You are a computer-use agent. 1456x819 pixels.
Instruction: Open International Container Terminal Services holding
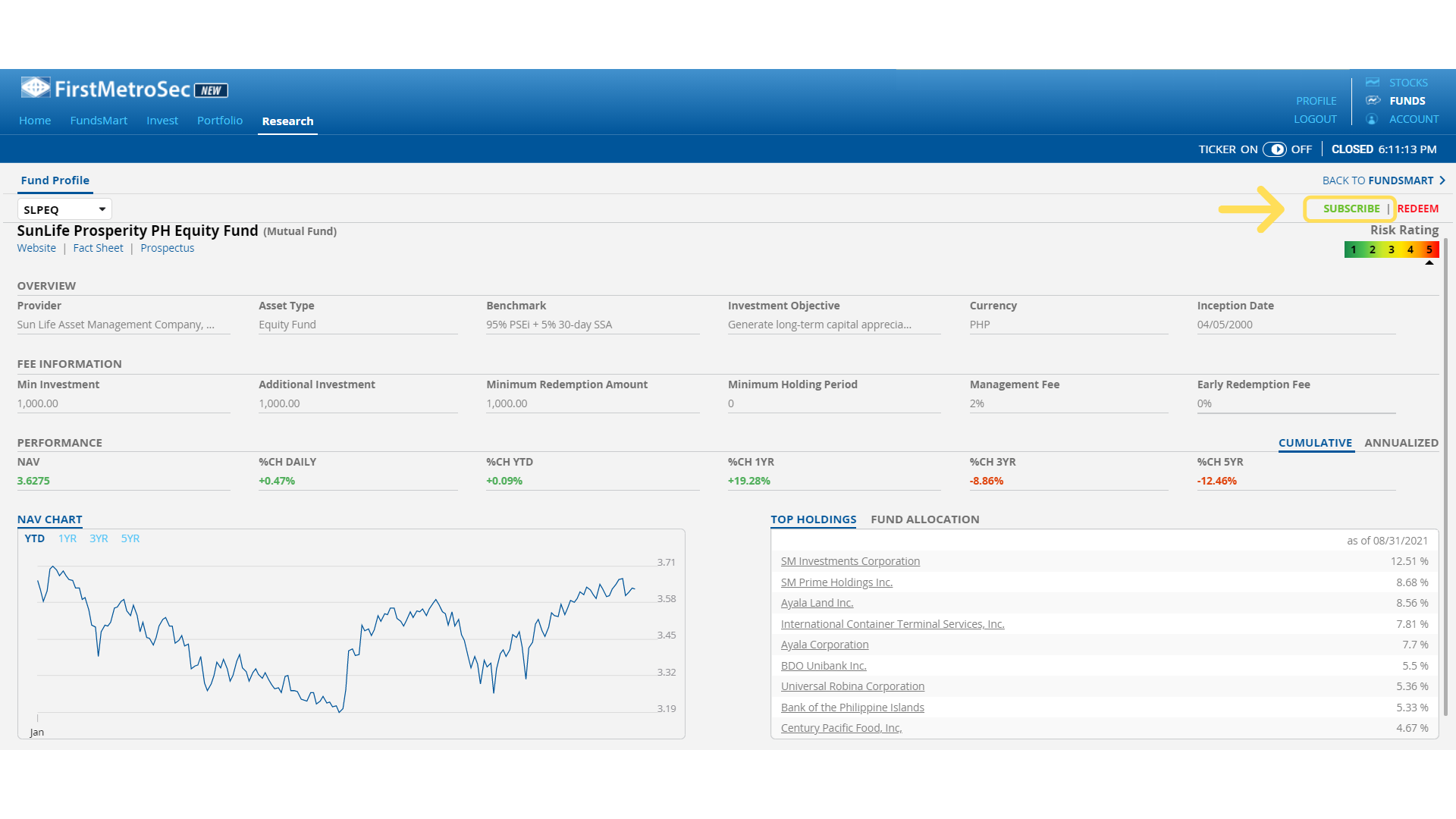(893, 624)
